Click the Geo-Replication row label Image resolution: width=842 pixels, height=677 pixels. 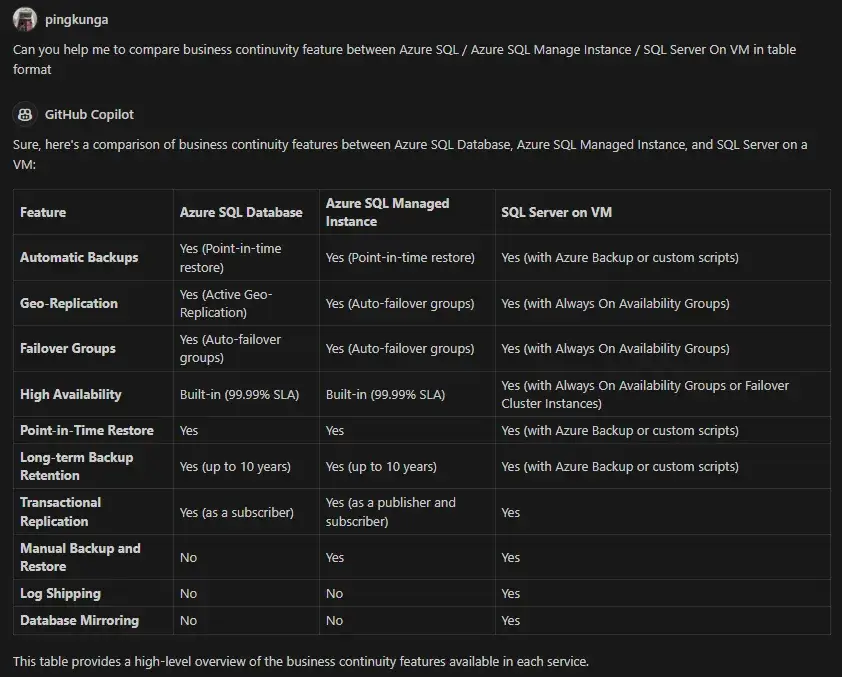(69, 303)
